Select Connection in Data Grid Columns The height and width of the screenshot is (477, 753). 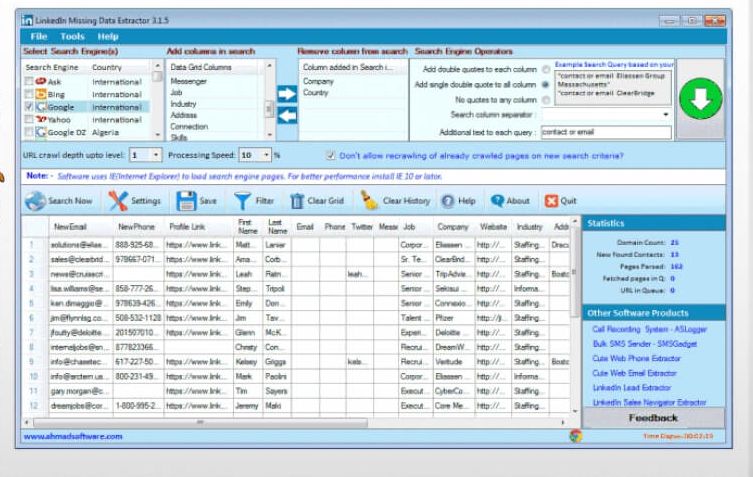click(189, 126)
